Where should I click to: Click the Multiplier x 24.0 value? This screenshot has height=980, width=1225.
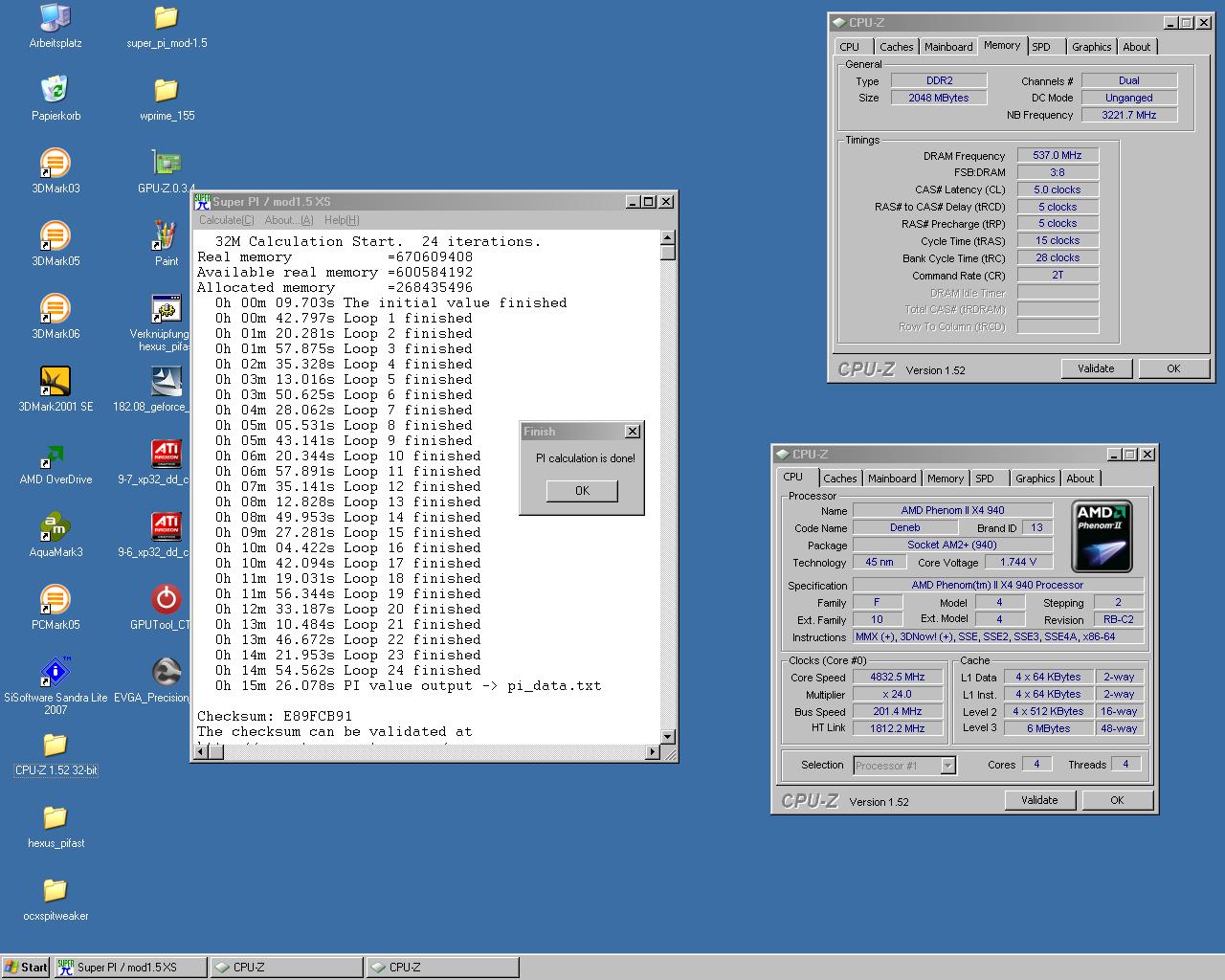[x=898, y=694]
